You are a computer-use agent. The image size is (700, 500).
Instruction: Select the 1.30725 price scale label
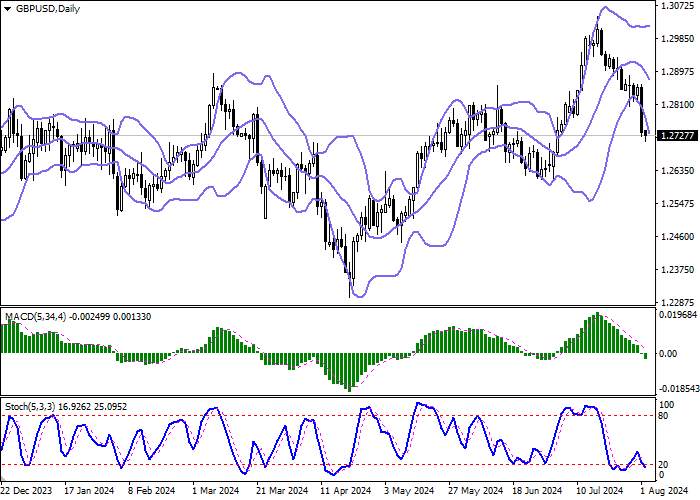pos(678,6)
